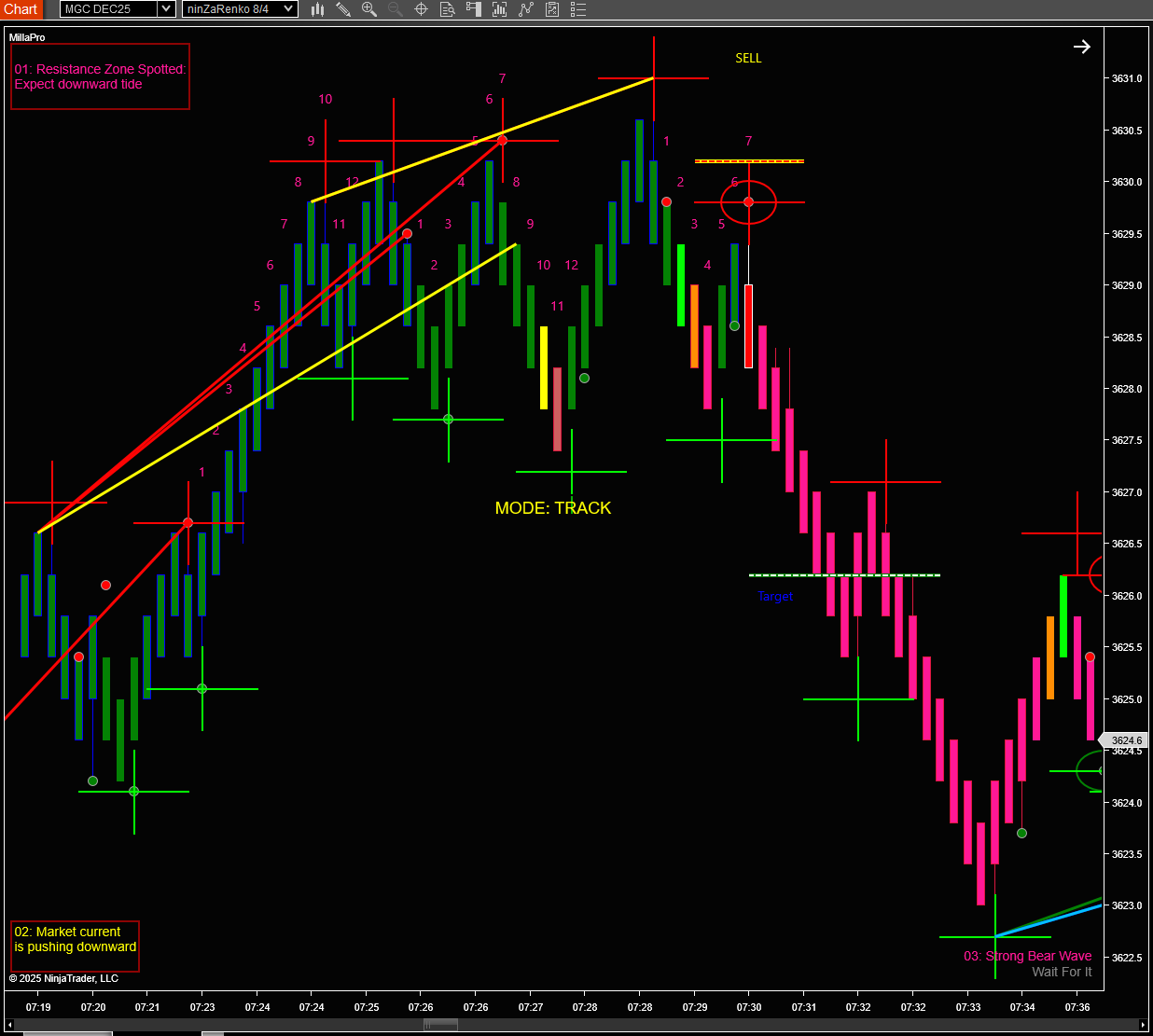Select the Strategies icon on the toolbar

click(x=526, y=9)
